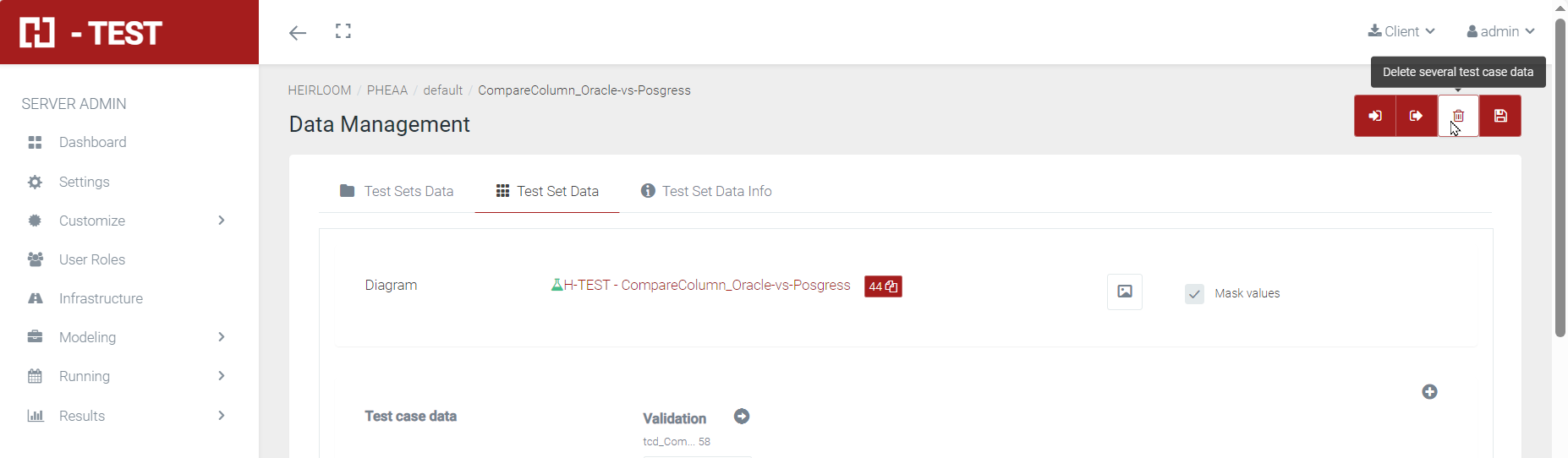
Task: Click the import data icon button
Action: coord(1375,116)
